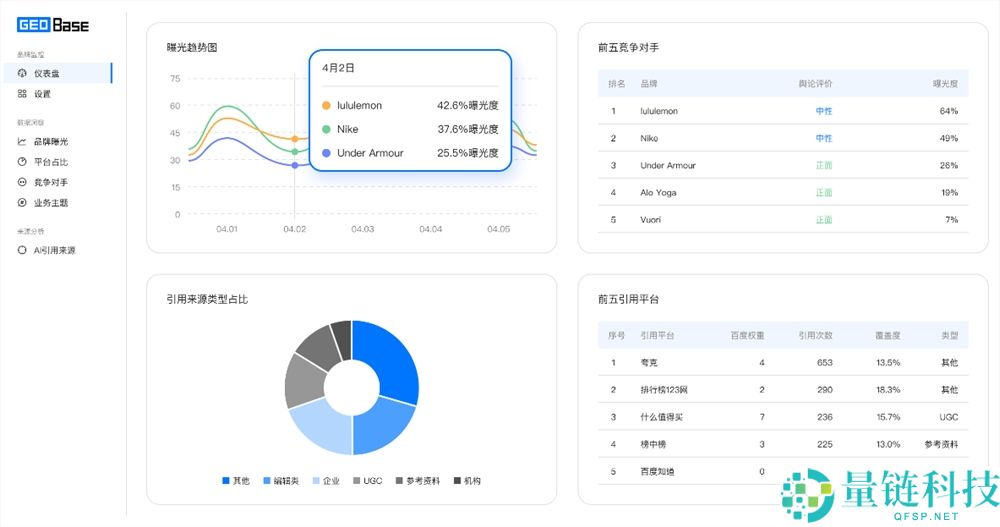
Task: Click the UGC type cell for 什么值得买
Action: [949, 417]
